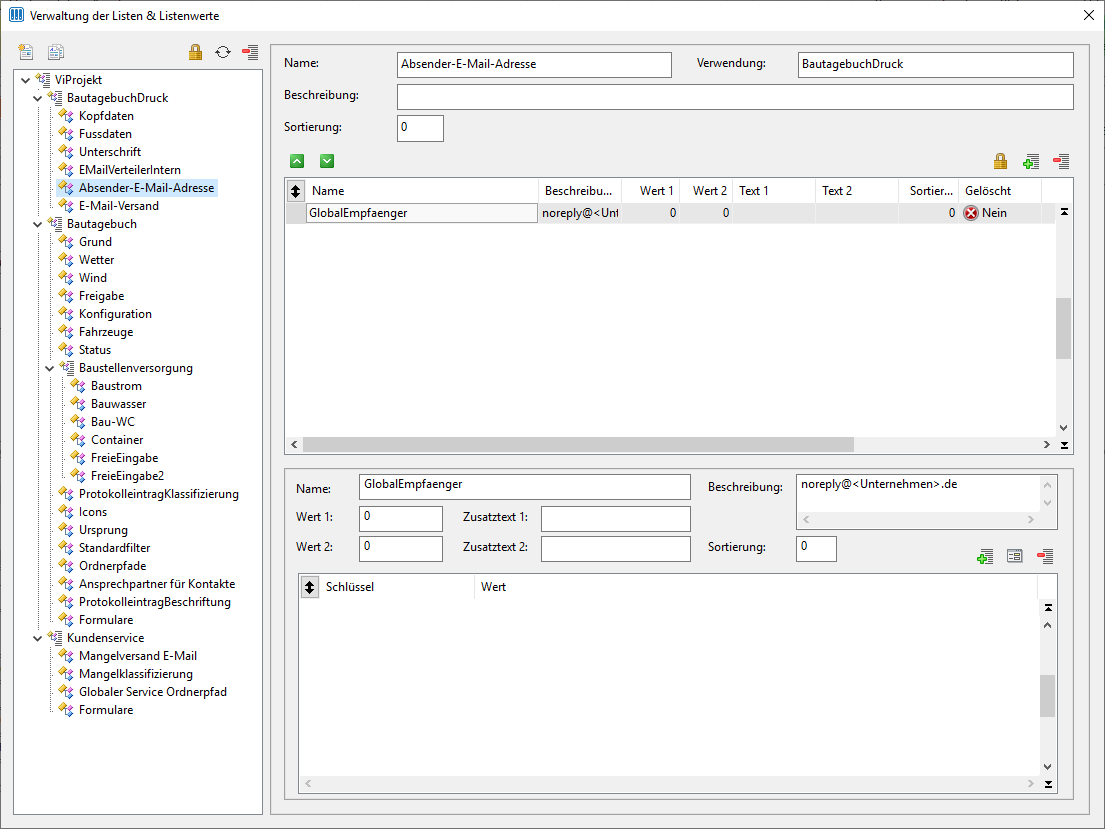This screenshot has height=829, width=1105.
Task: Delete list value with red minus icon
Action: (x=1061, y=161)
